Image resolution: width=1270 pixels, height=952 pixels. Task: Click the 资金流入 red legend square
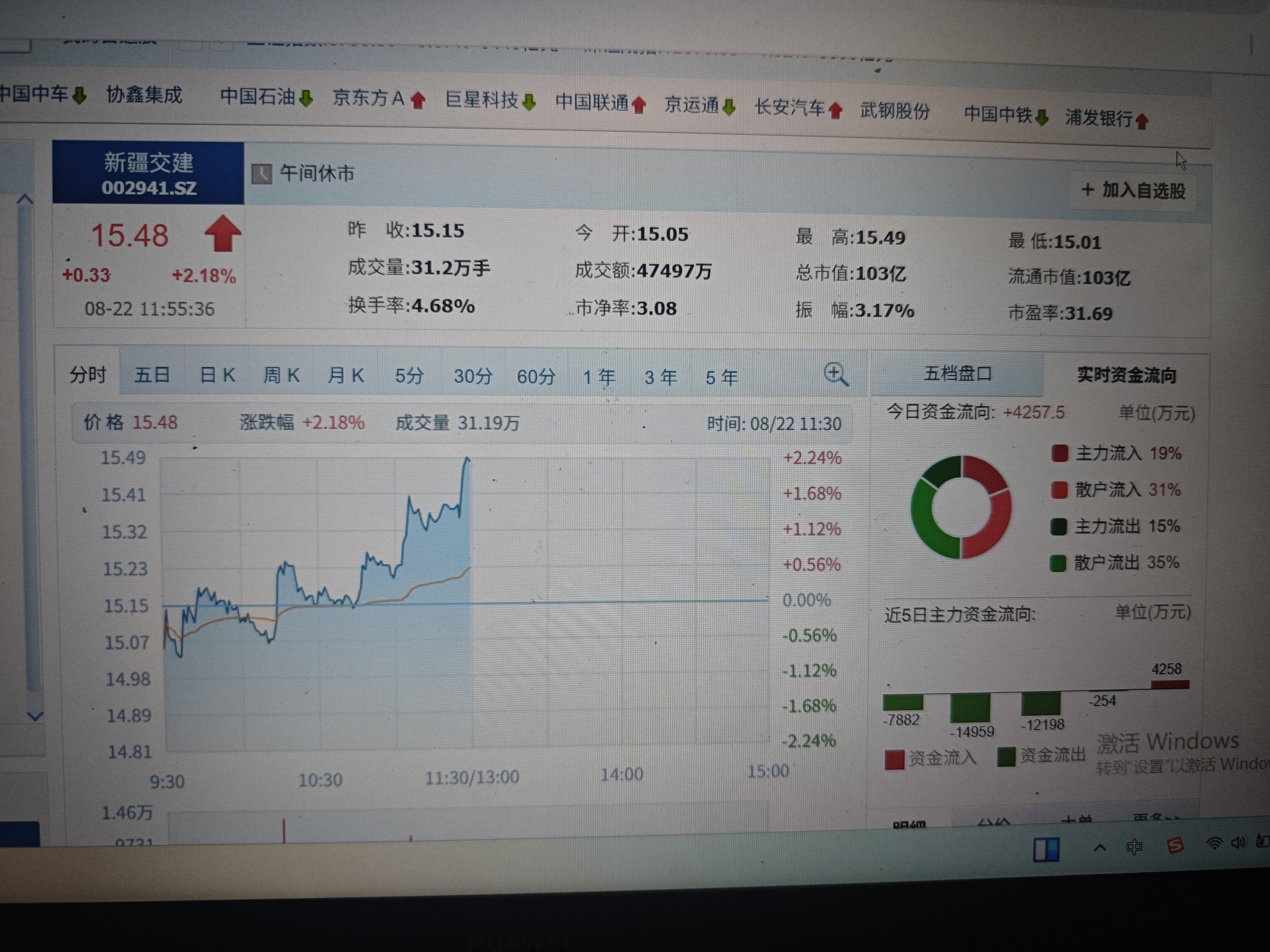(x=895, y=760)
